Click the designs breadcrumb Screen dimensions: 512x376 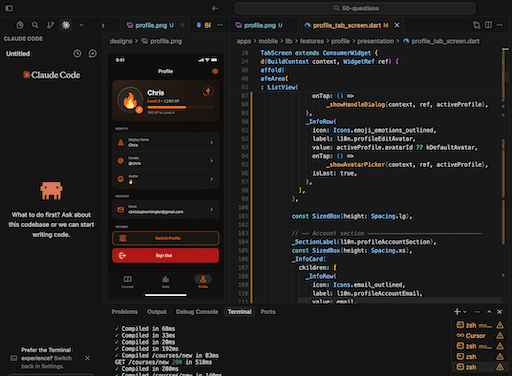point(121,41)
